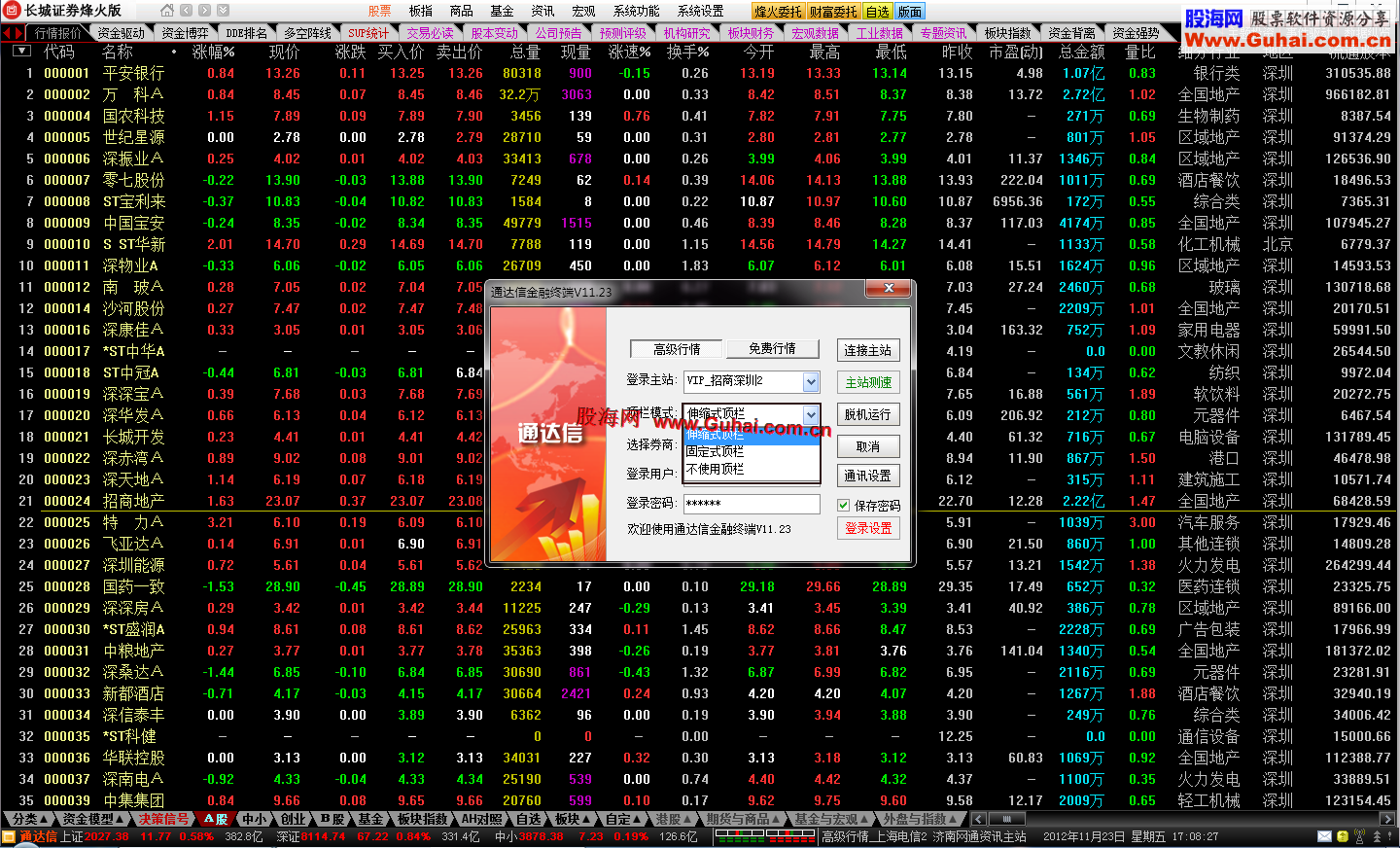Navigate back with the left arrow icon

pyautogui.click(x=186, y=11)
